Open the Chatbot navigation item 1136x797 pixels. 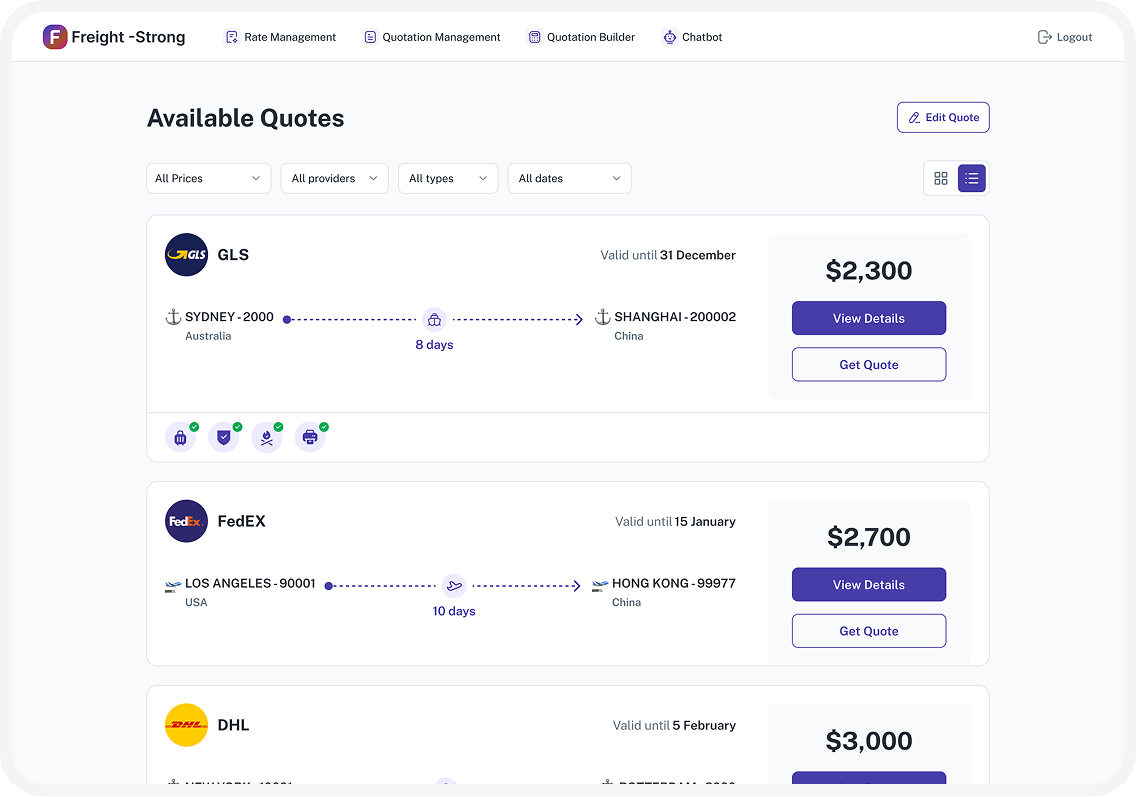(692, 37)
